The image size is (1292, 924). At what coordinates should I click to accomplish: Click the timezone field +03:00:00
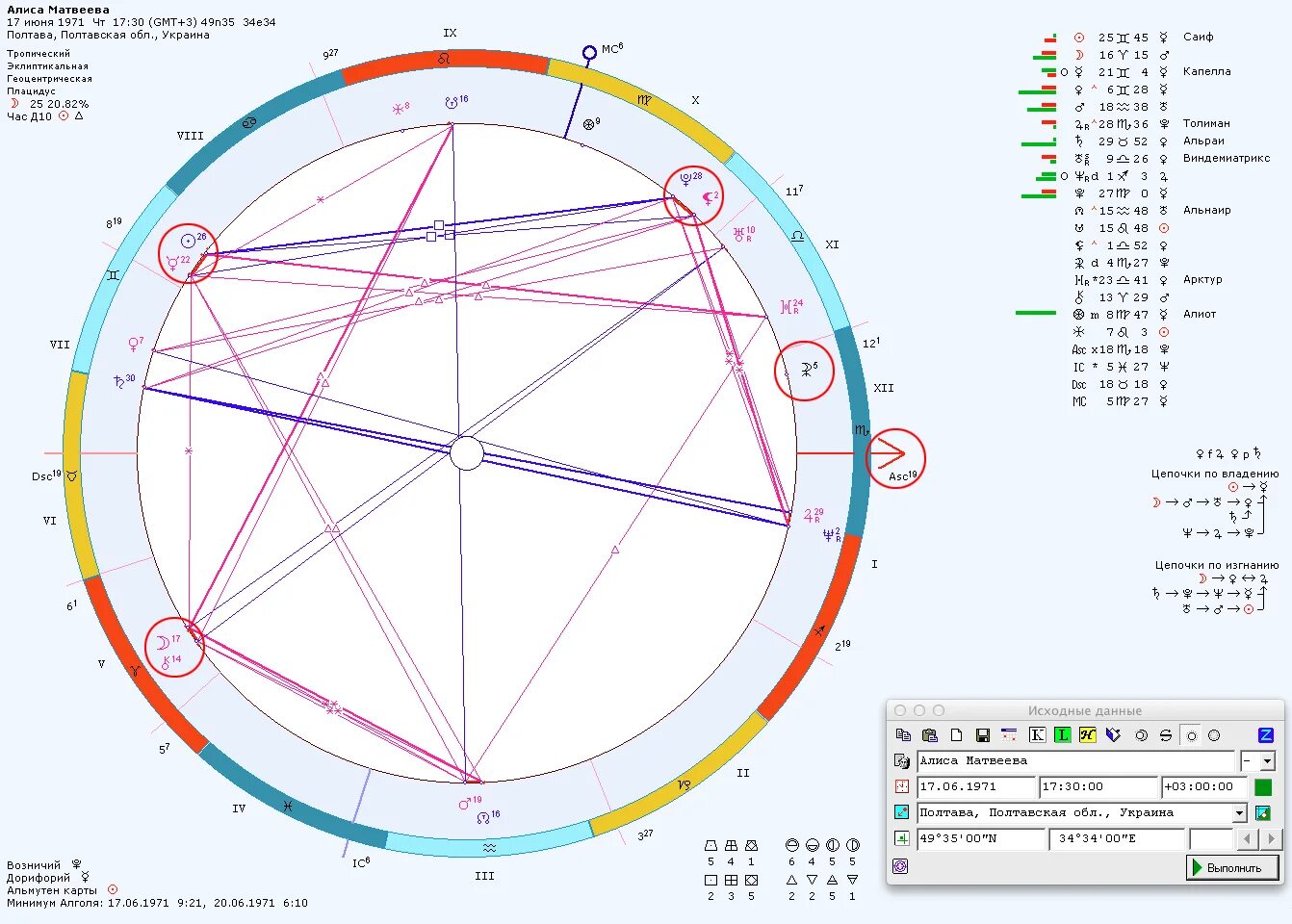[x=1203, y=786]
